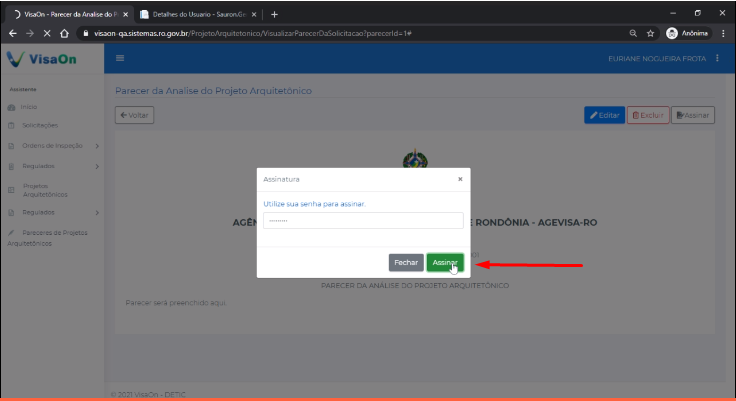The image size is (736, 401).
Task: Click the lock site info icon
Action: click(85, 33)
